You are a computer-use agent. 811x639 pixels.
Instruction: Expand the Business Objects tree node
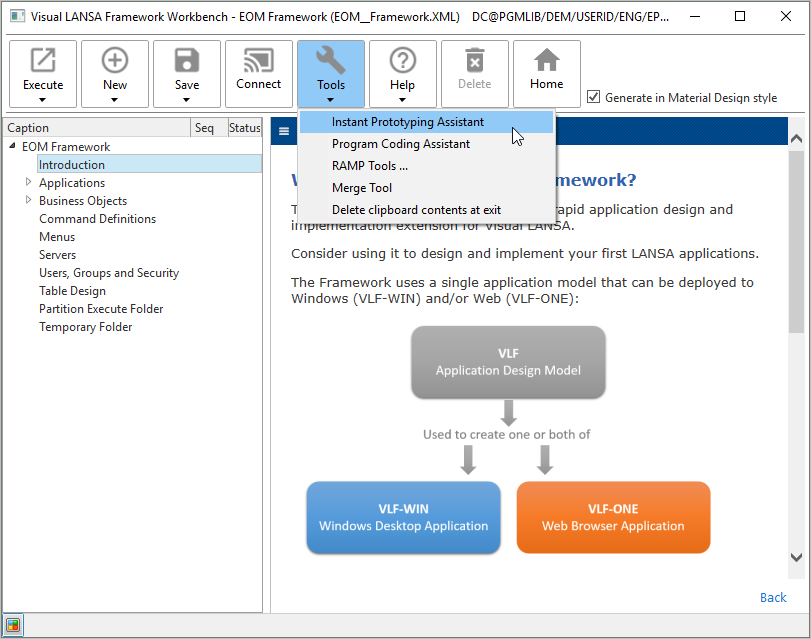pyautogui.click(x=28, y=200)
